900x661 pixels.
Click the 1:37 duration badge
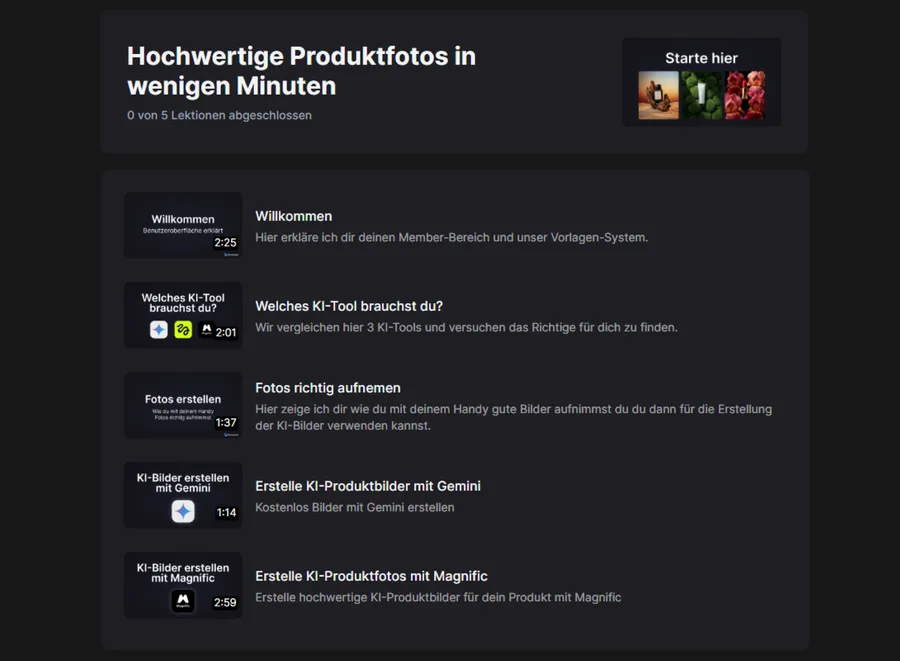(x=226, y=423)
